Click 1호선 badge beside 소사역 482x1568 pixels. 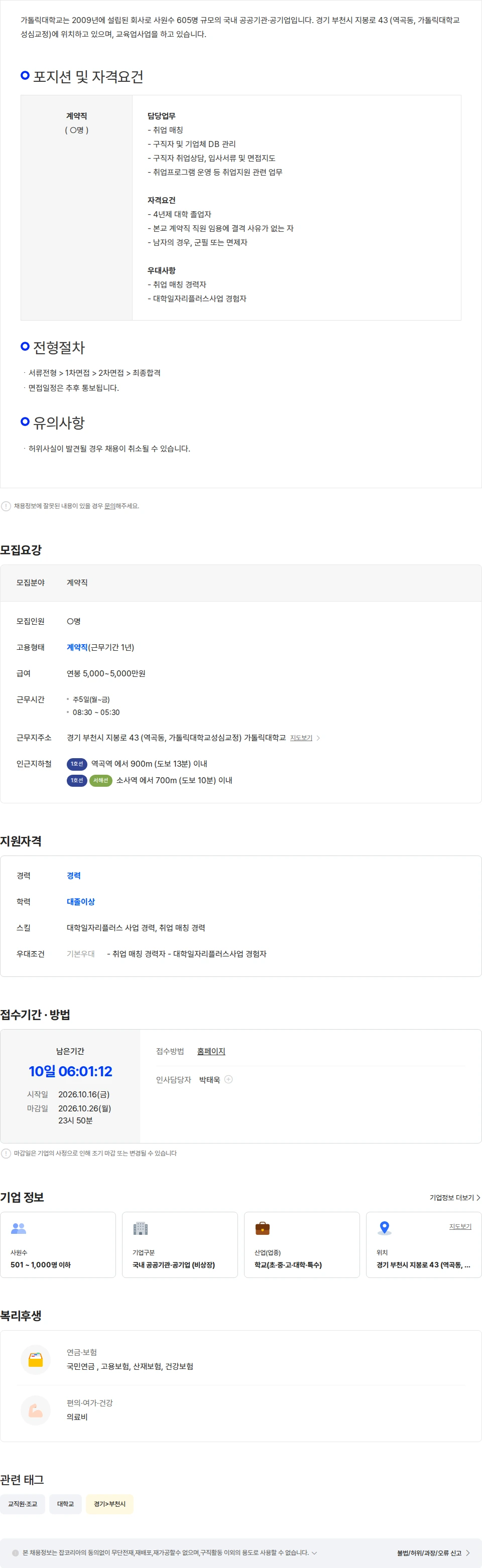(x=77, y=780)
